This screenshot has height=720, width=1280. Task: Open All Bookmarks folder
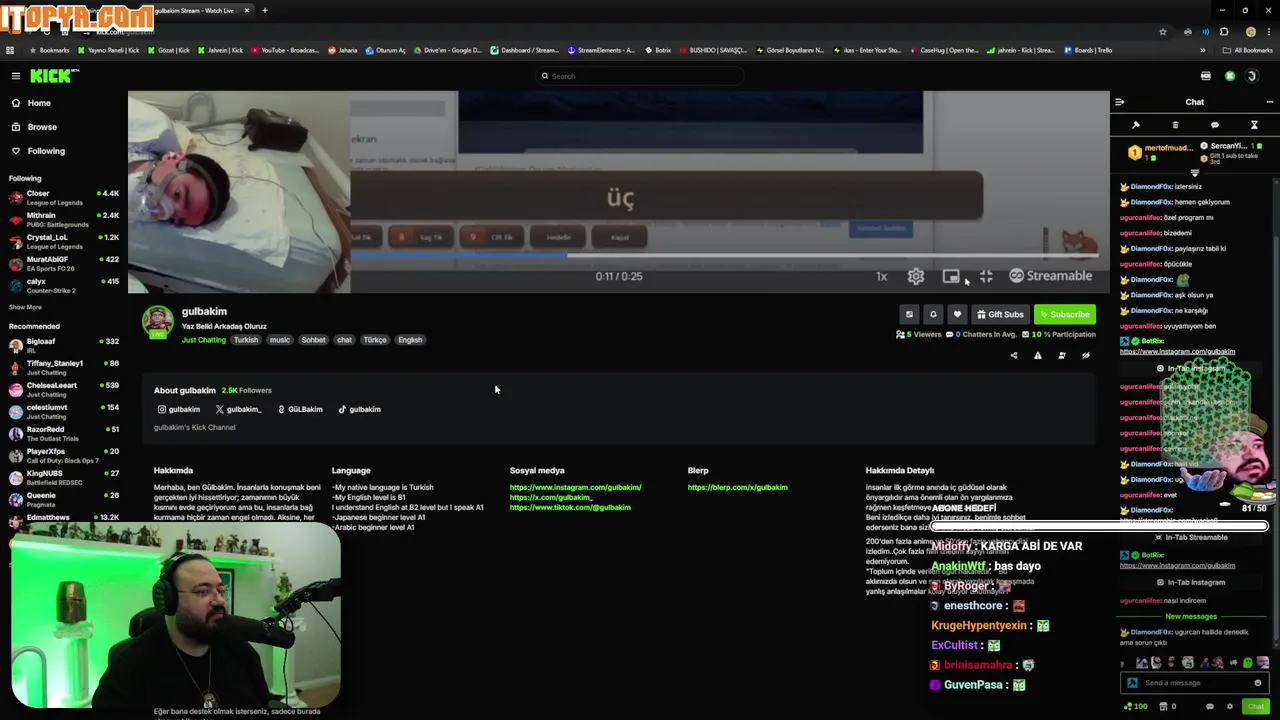(1248, 50)
